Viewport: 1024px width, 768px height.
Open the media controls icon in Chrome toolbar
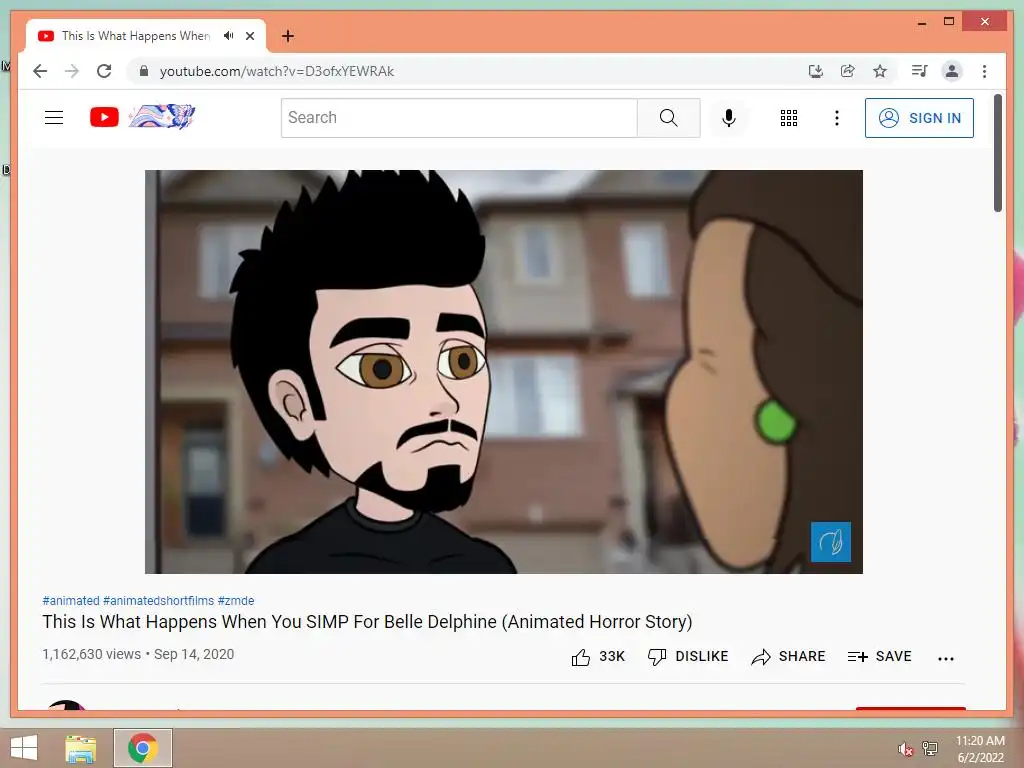tap(920, 71)
